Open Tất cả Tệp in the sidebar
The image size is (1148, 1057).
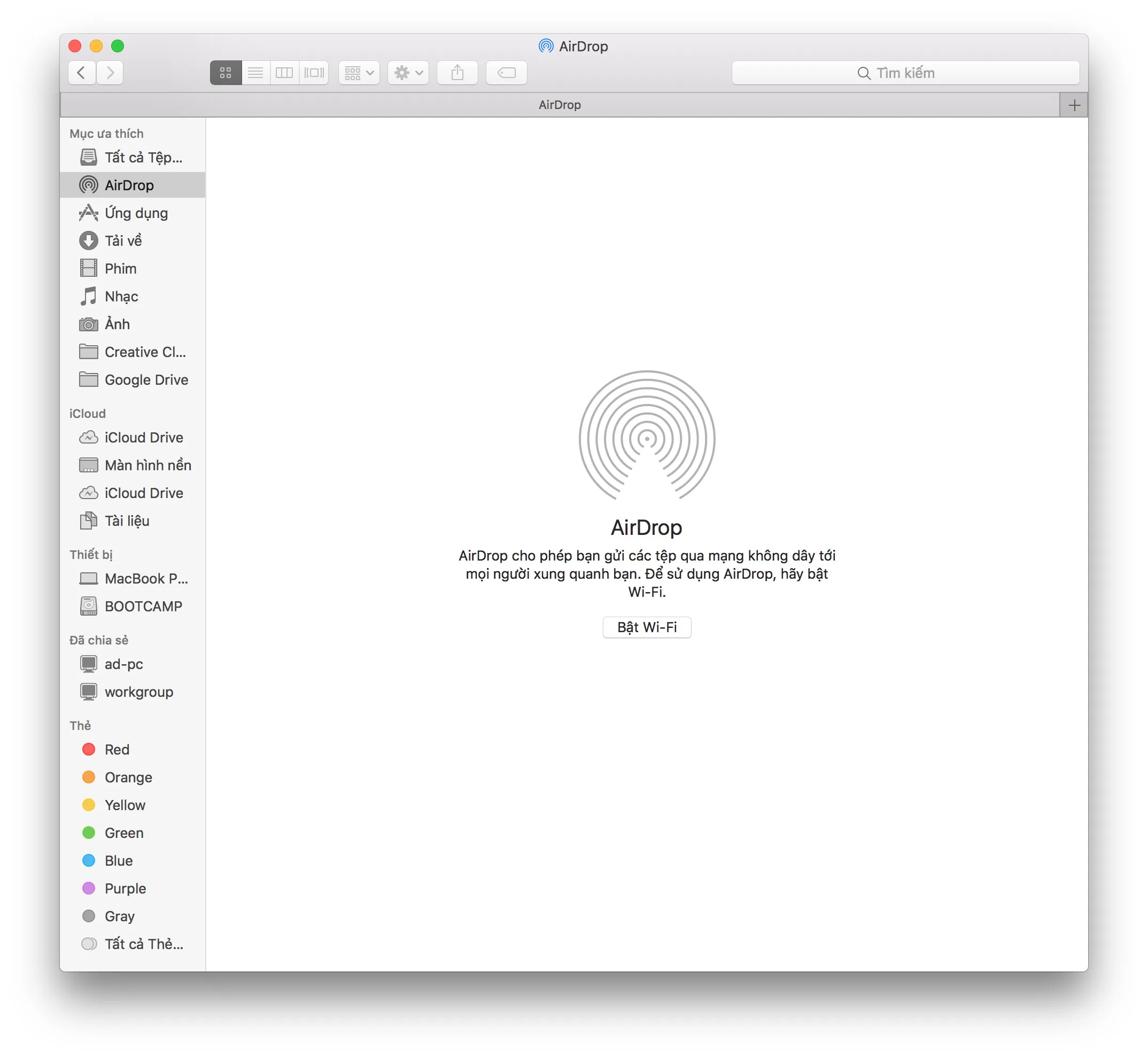click(133, 157)
